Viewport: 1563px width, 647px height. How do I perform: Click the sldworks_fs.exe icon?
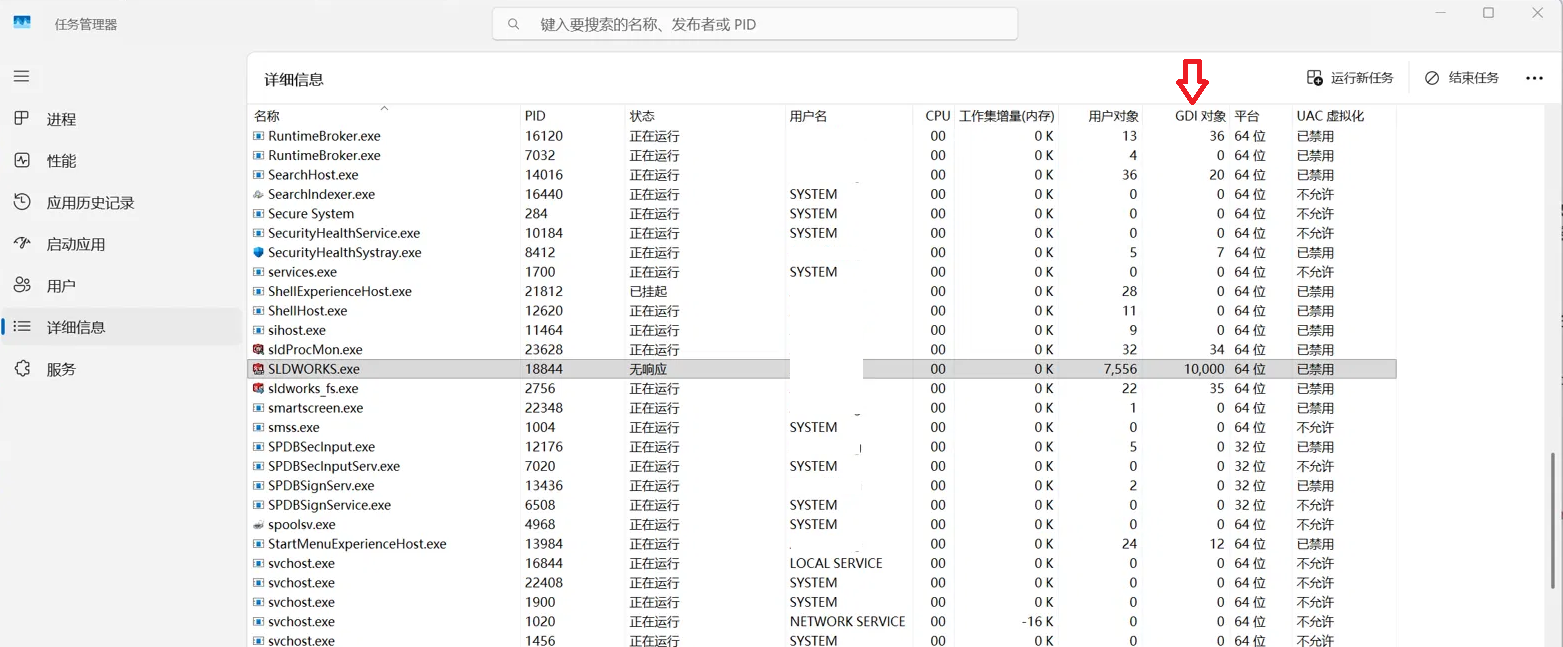[258, 389]
